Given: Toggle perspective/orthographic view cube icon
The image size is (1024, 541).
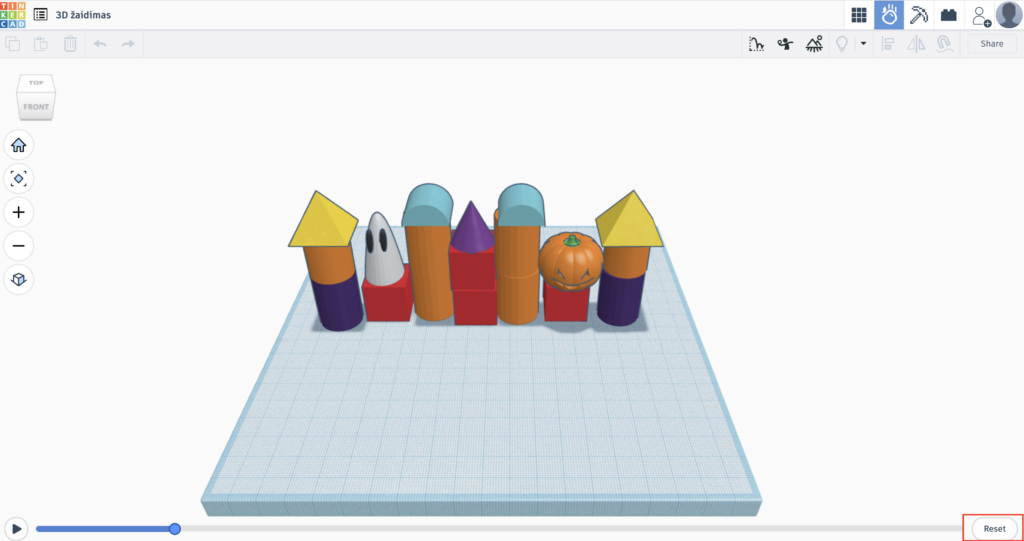Looking at the screenshot, I should pos(18,279).
